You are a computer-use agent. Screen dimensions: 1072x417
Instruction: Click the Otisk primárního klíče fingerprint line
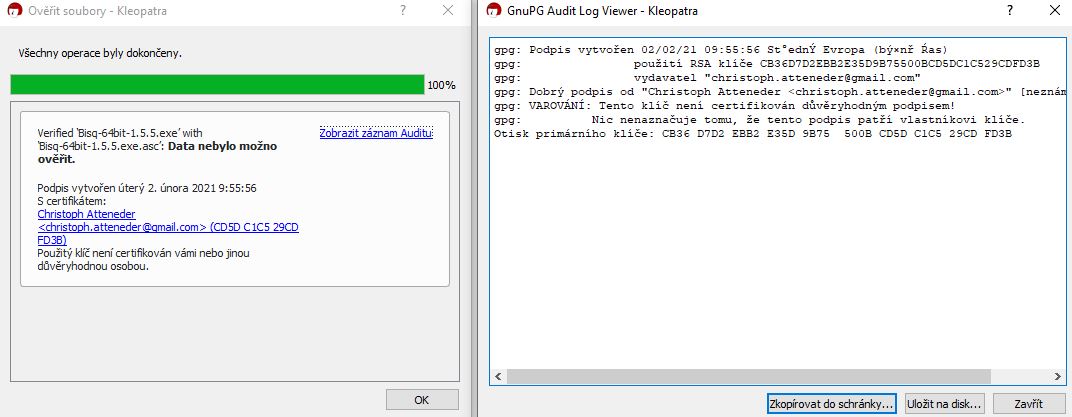coord(752,134)
